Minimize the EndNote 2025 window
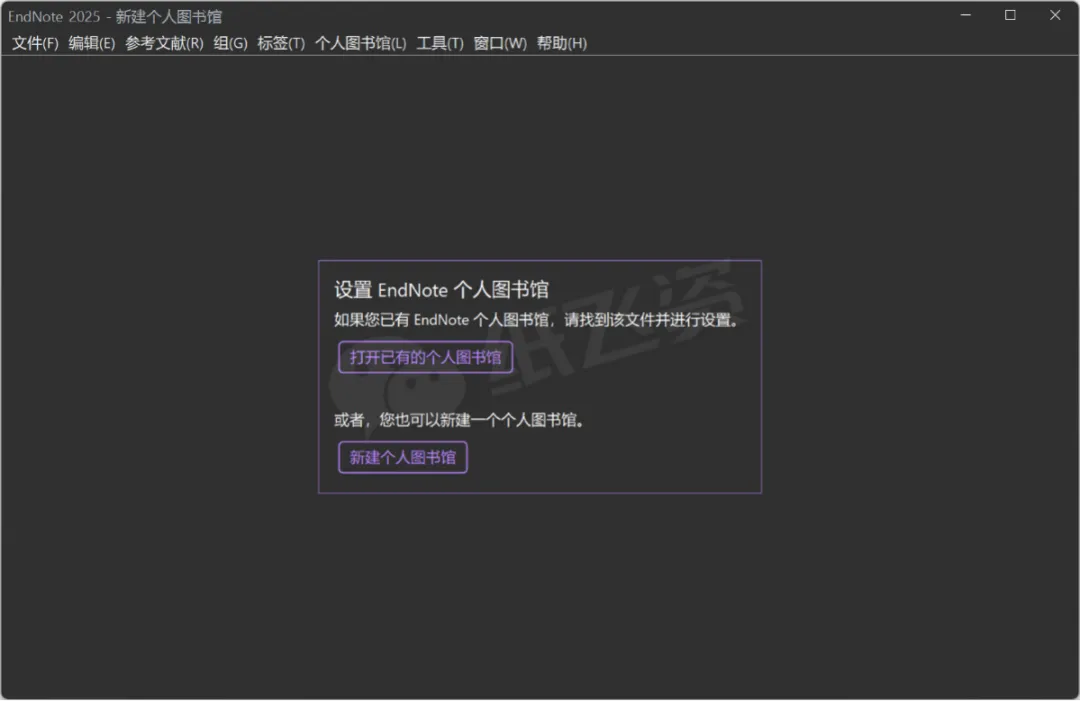Screen dimensions: 1080x701 pyautogui.click(x=966, y=15)
